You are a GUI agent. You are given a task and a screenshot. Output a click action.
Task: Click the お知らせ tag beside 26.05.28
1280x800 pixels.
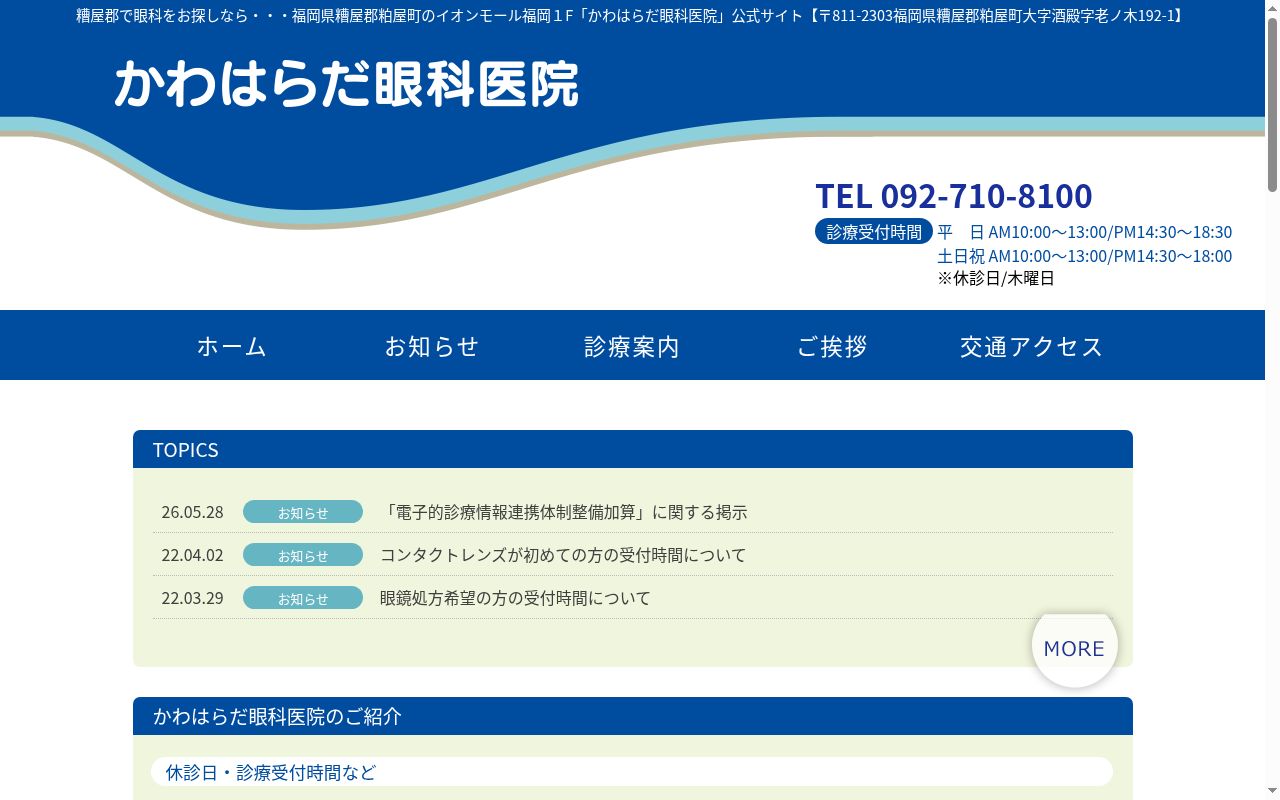[303, 512]
